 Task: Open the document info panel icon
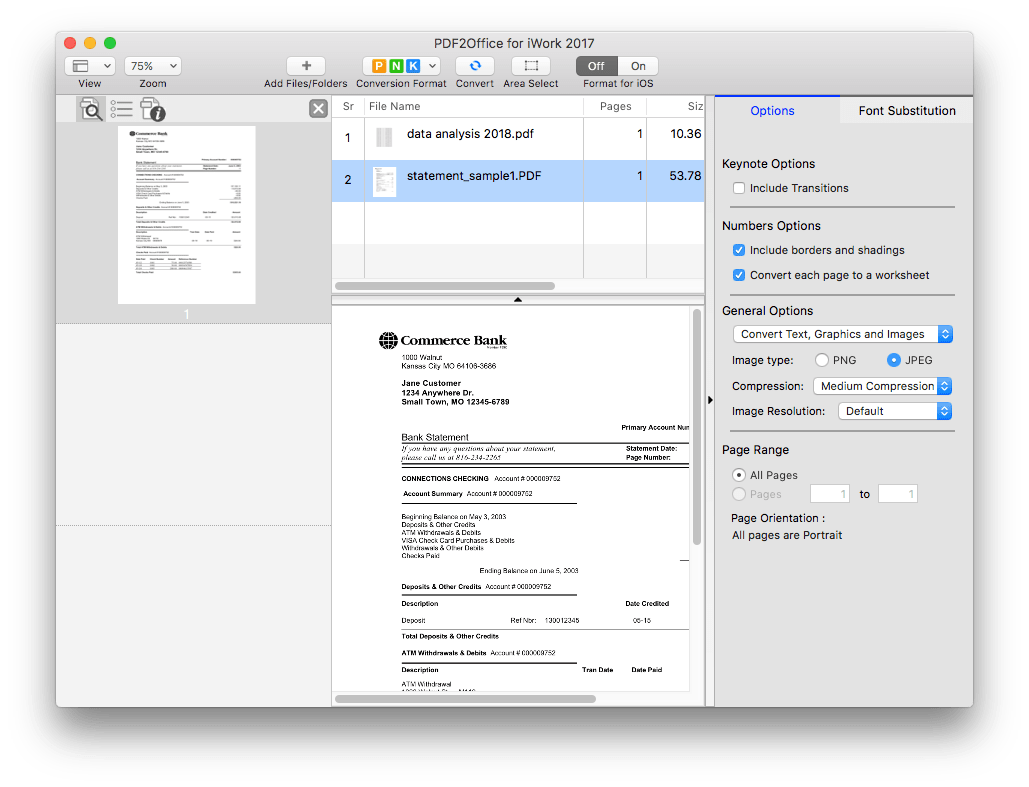click(x=152, y=109)
